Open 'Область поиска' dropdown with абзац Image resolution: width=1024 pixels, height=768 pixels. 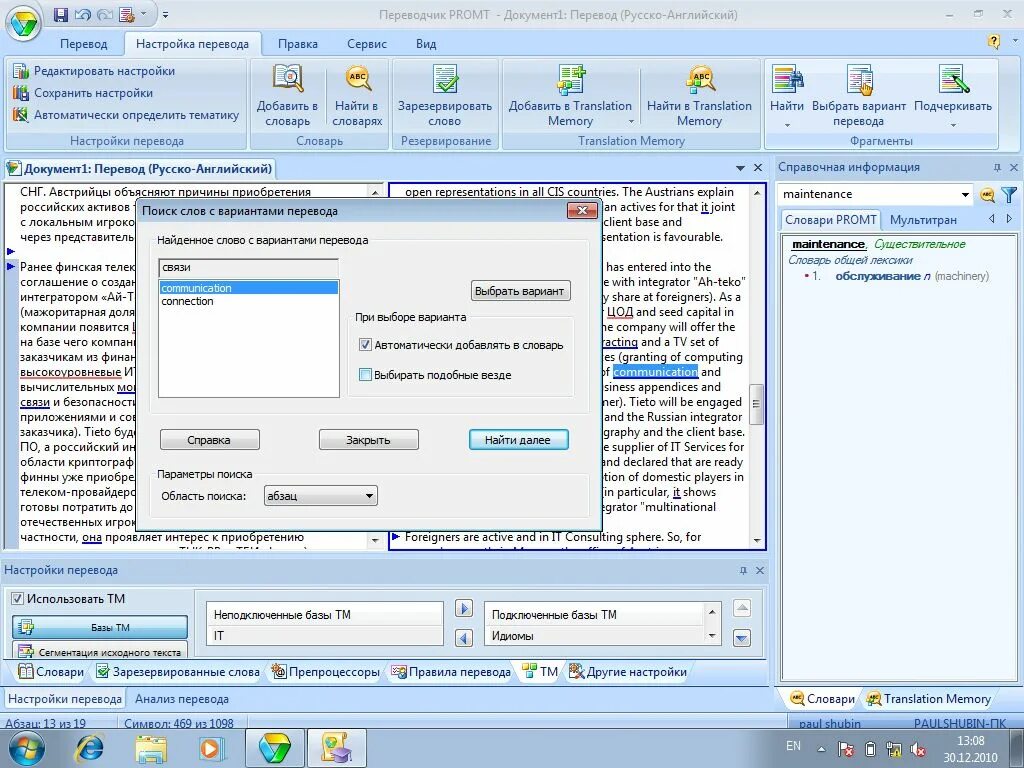pos(320,496)
